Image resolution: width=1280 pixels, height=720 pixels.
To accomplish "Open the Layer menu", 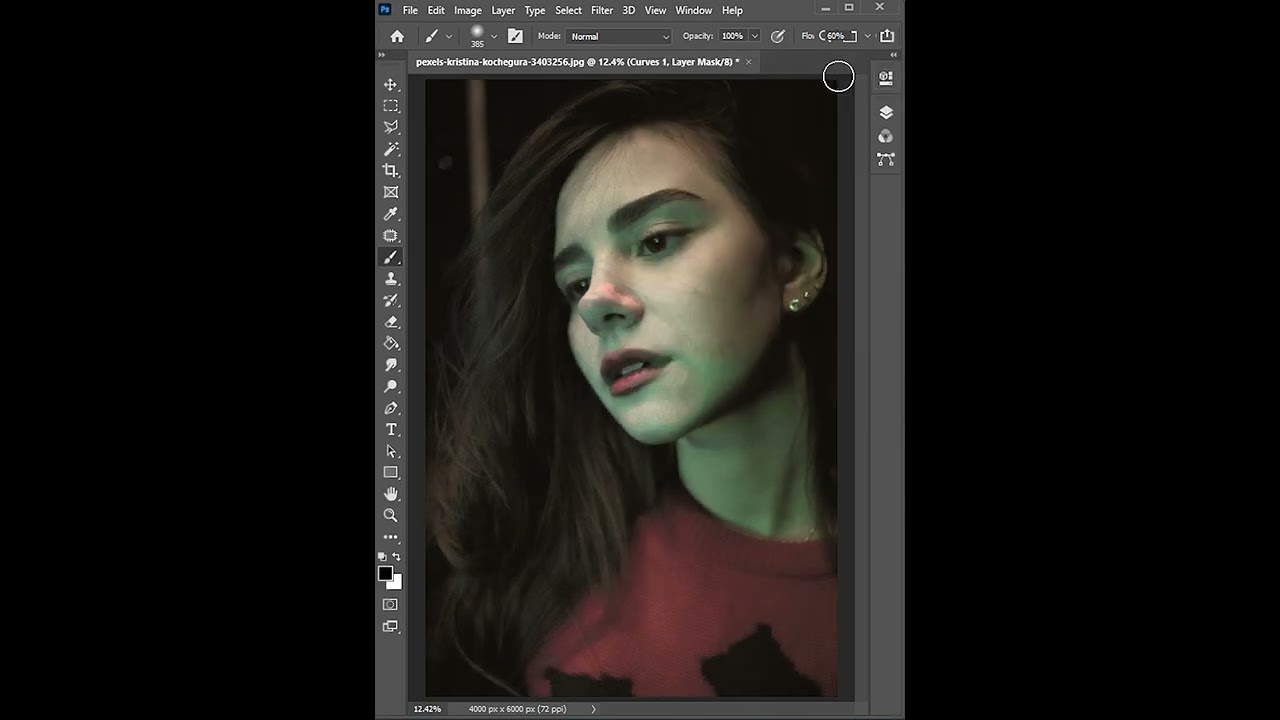I will pyautogui.click(x=503, y=10).
